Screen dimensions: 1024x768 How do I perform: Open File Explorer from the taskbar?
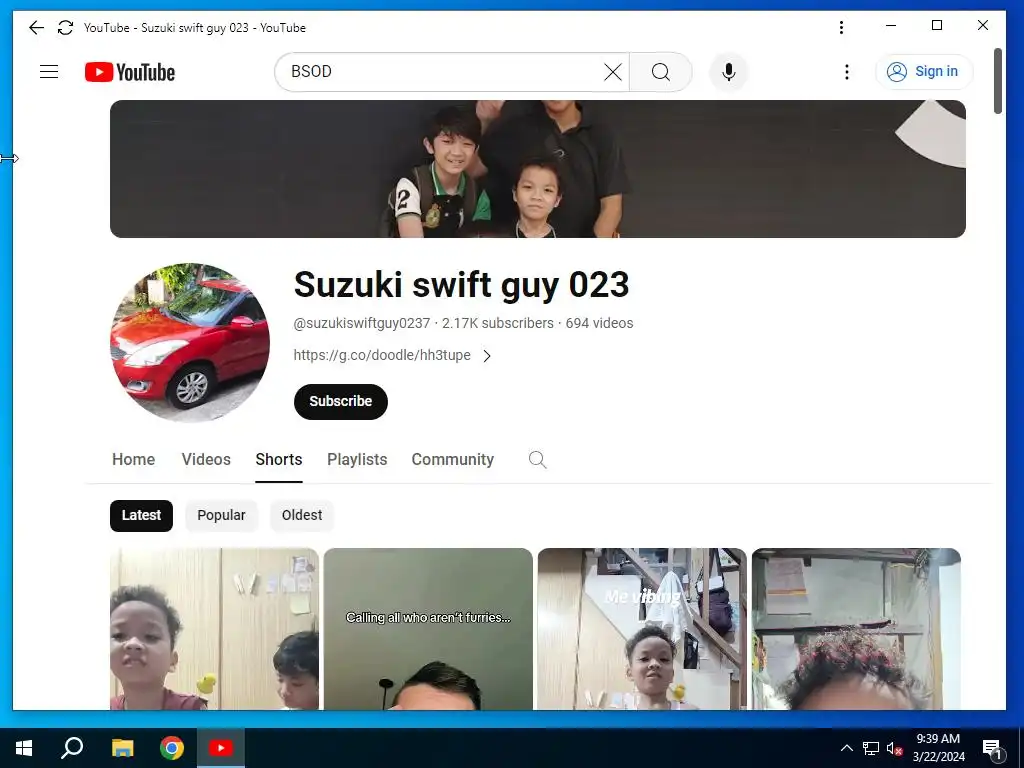tap(122, 748)
